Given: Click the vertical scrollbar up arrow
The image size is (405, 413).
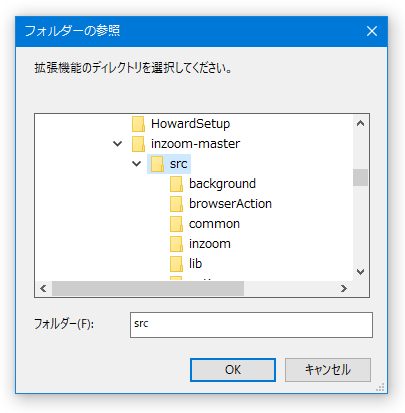Looking at the screenshot, I should (x=360, y=123).
